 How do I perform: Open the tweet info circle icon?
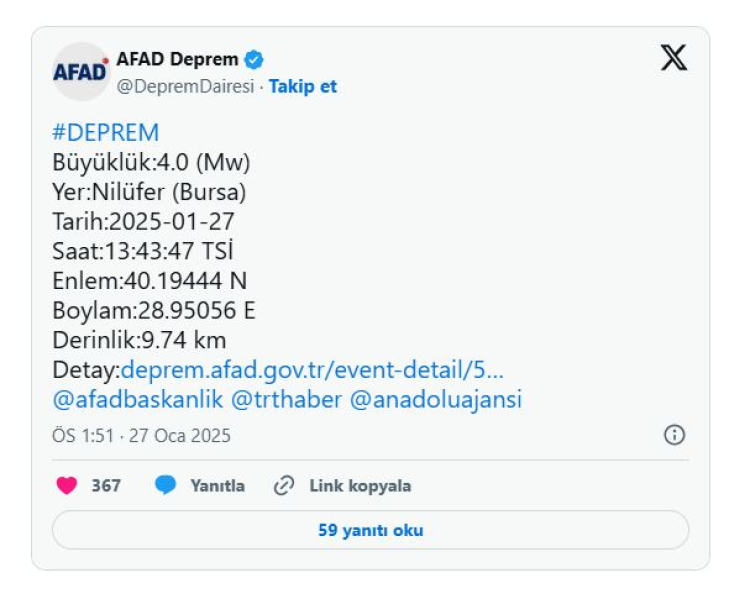674,435
